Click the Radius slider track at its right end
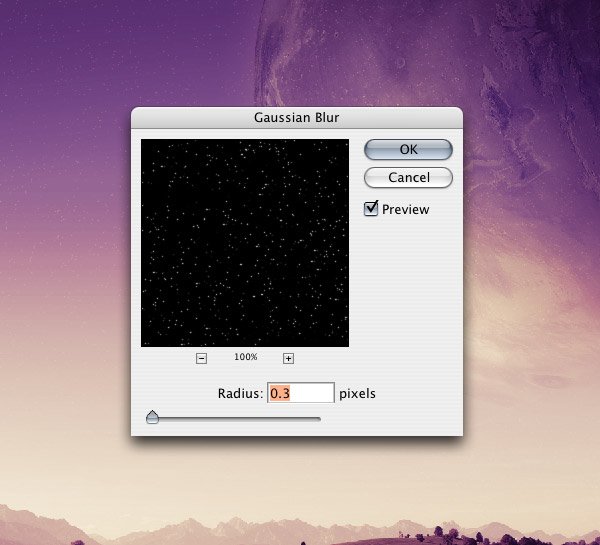The height and width of the screenshot is (545, 600). 316,419
